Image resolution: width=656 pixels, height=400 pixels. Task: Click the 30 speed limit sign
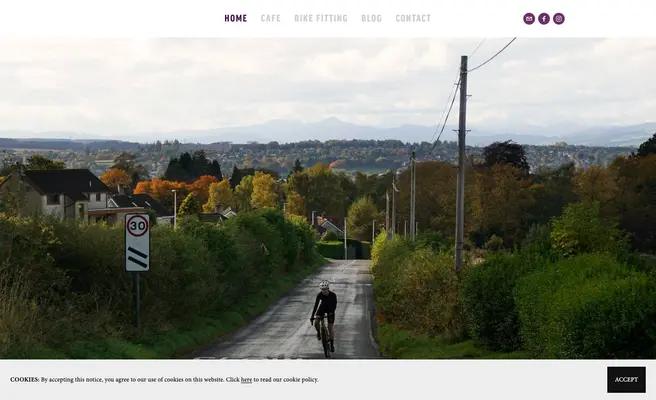(137, 242)
